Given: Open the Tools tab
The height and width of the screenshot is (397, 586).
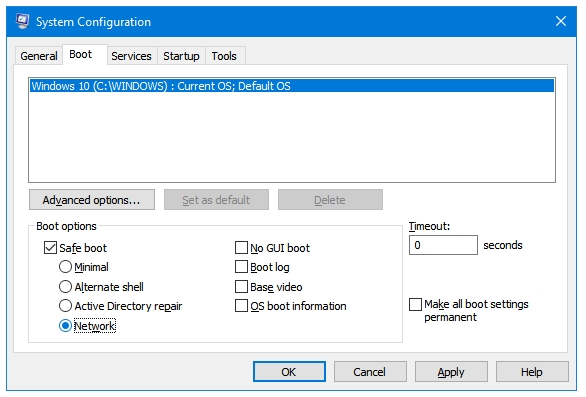Looking at the screenshot, I should (x=224, y=56).
